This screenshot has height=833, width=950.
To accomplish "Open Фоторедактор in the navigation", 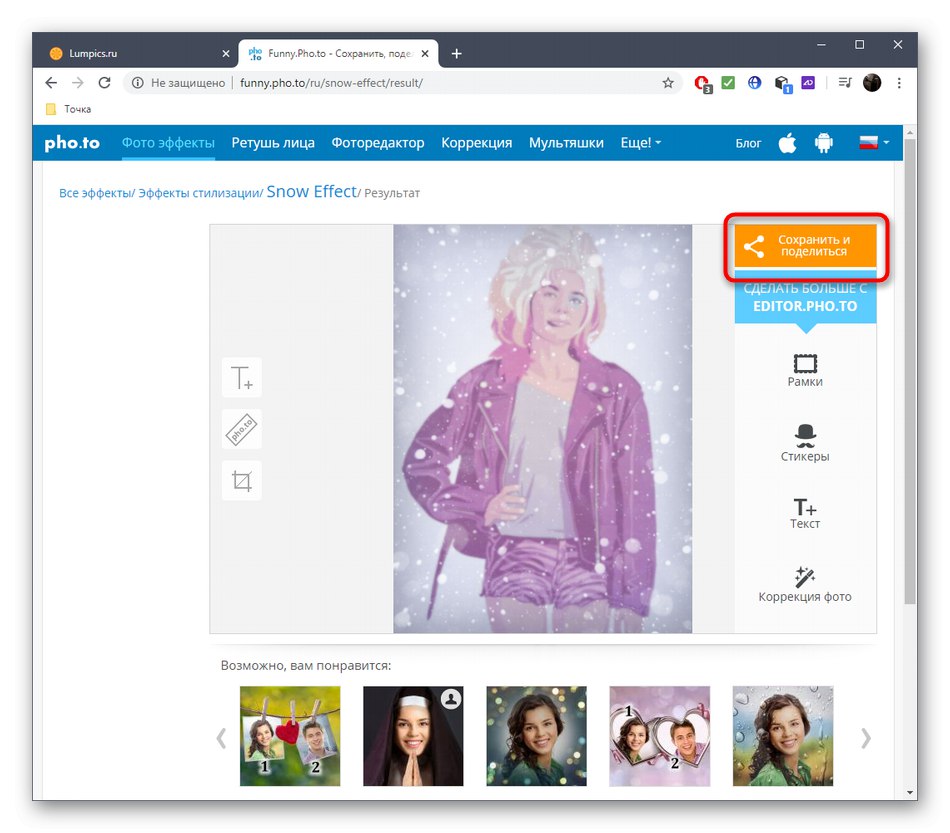I will [377, 143].
